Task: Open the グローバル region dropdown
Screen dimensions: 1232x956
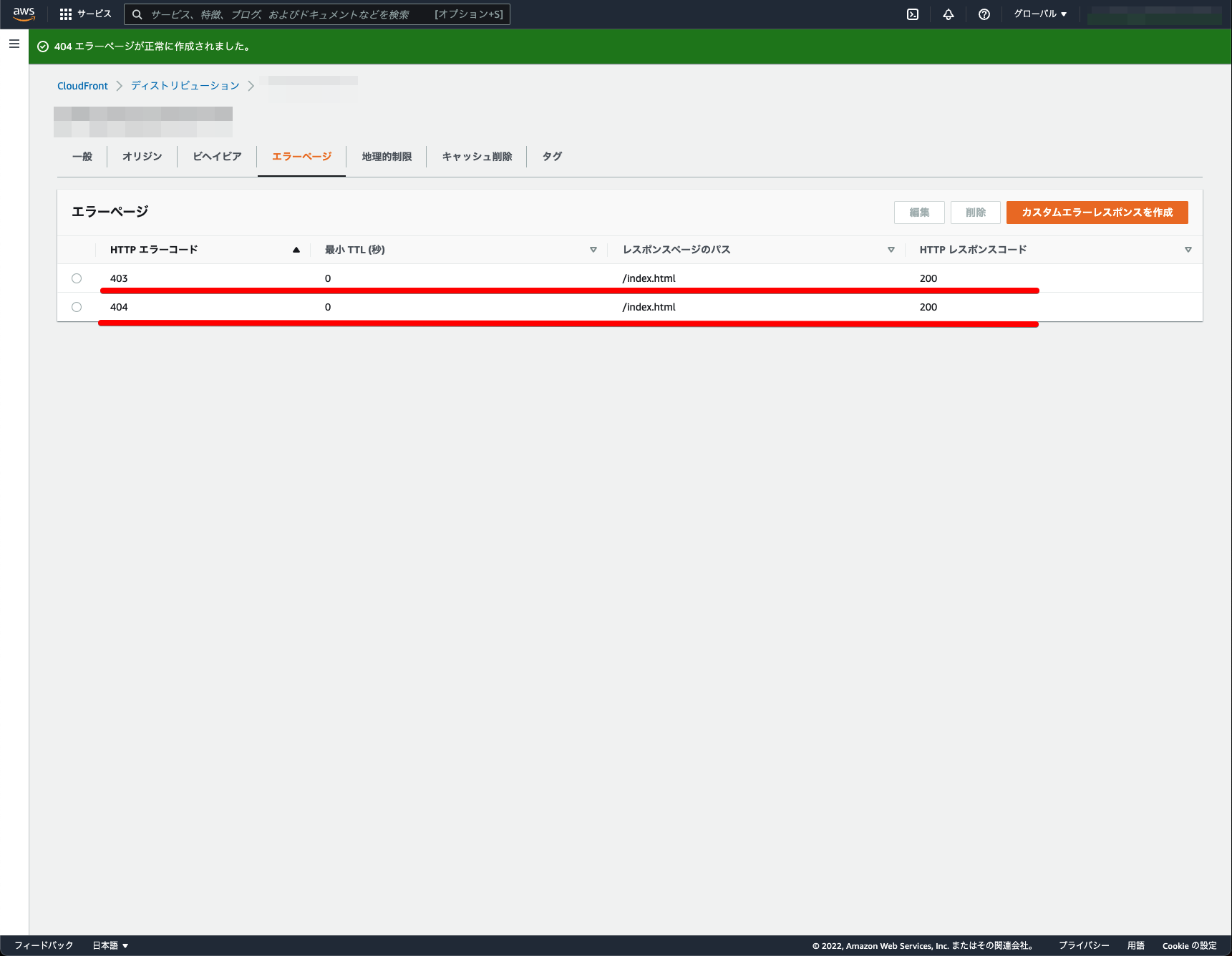Action: tap(1040, 14)
